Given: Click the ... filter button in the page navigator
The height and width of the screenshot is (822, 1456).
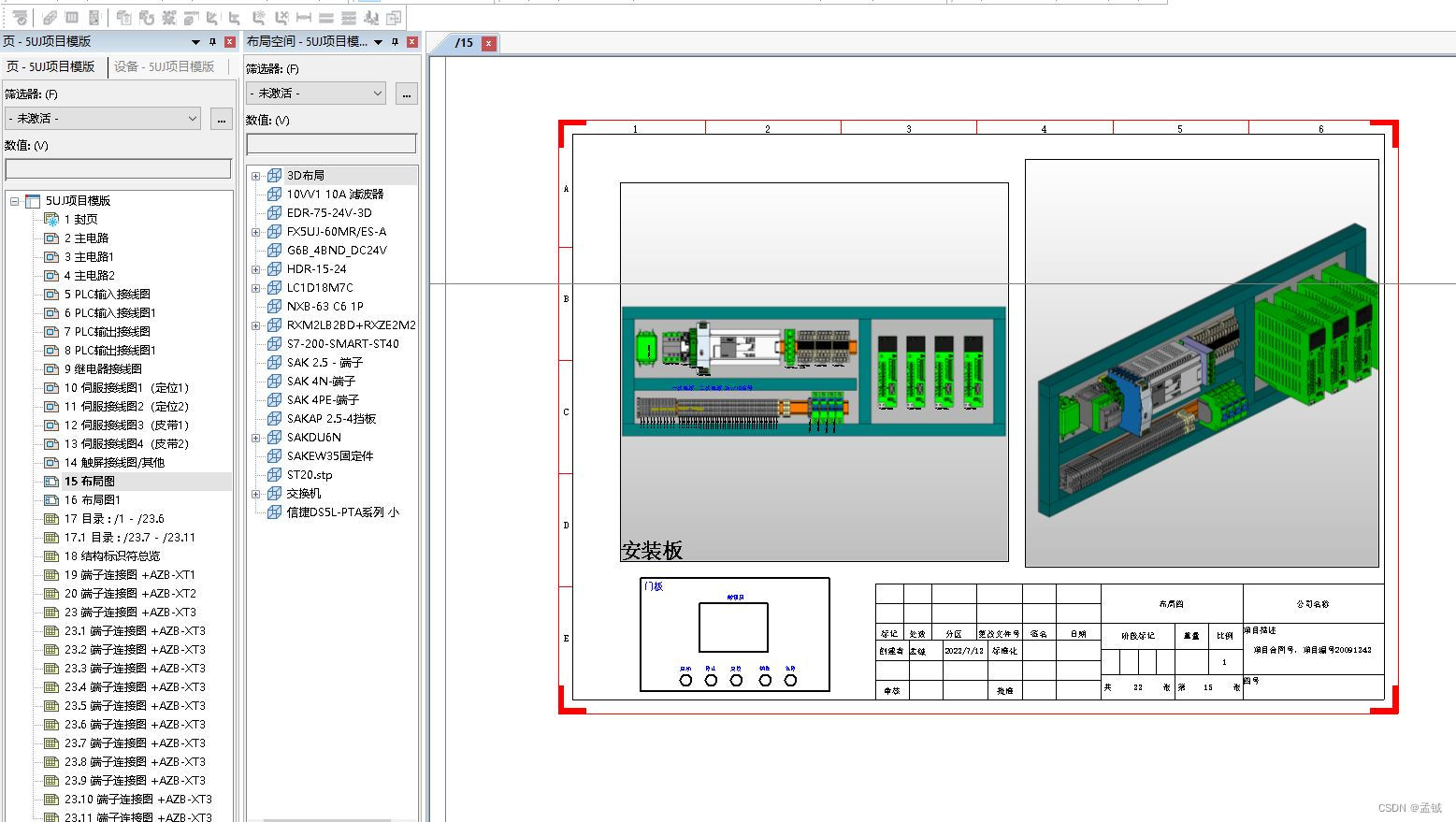Looking at the screenshot, I should (x=221, y=119).
